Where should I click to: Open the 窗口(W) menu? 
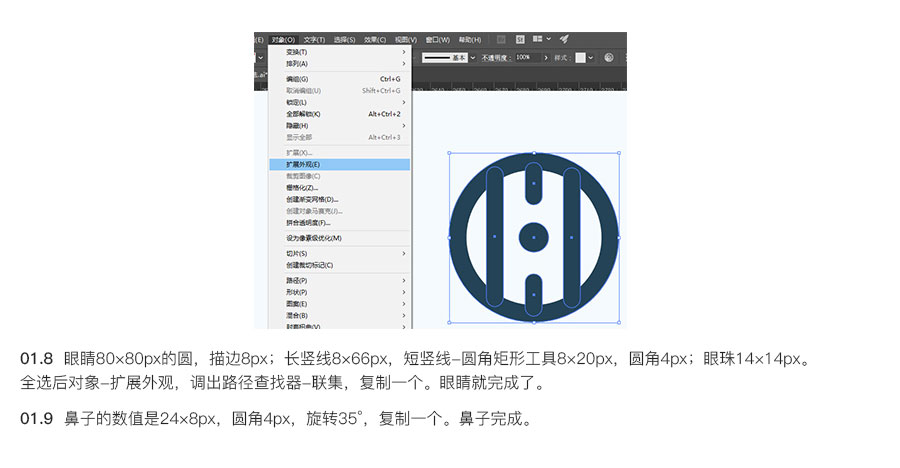[437, 40]
